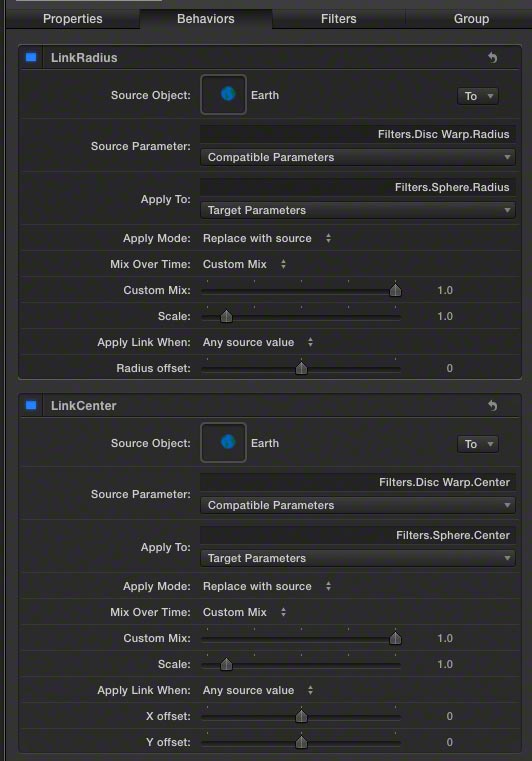532x761 pixels.
Task: Click LinkCenter Earth source object well
Action: click(x=223, y=443)
